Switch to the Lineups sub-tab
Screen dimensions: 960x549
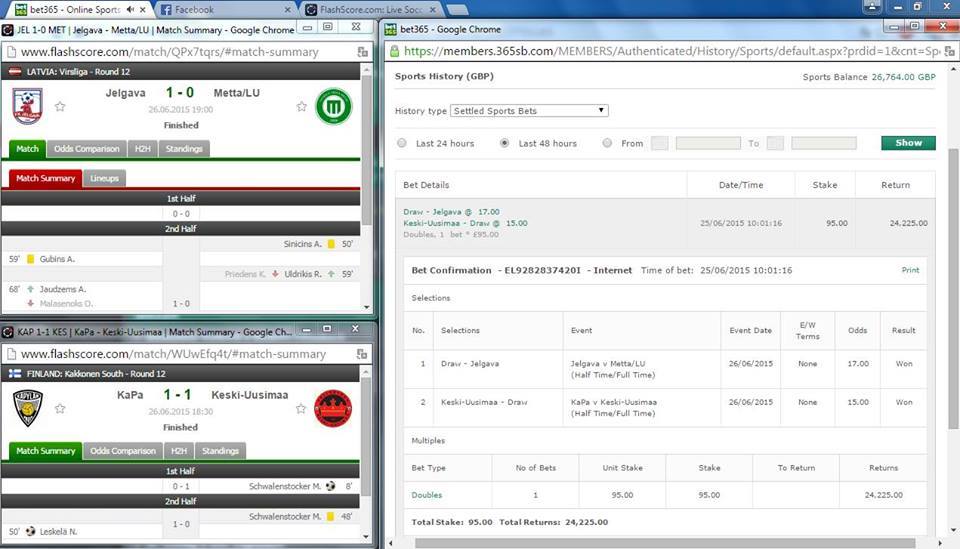coord(104,178)
